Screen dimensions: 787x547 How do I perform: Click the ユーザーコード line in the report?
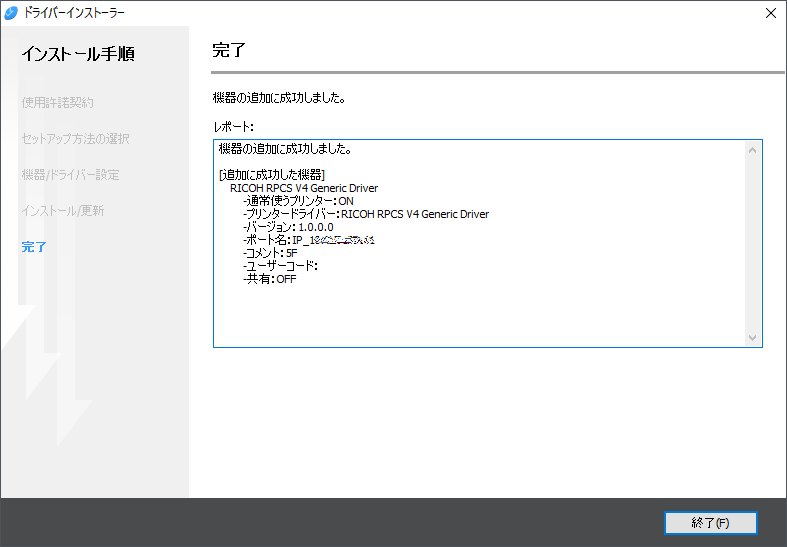[x=280, y=266]
